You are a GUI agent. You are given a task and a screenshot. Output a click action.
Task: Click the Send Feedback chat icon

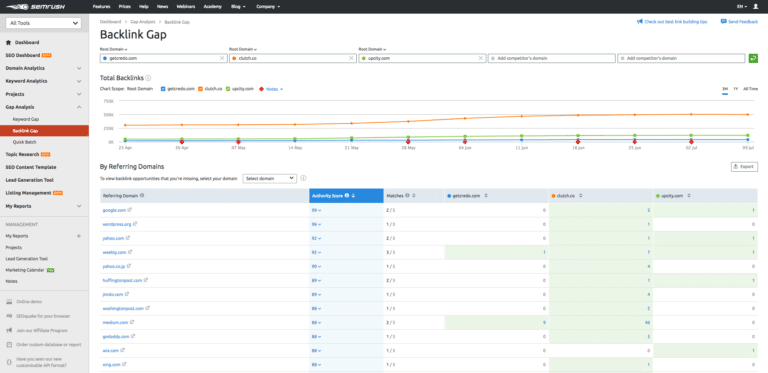coord(724,22)
